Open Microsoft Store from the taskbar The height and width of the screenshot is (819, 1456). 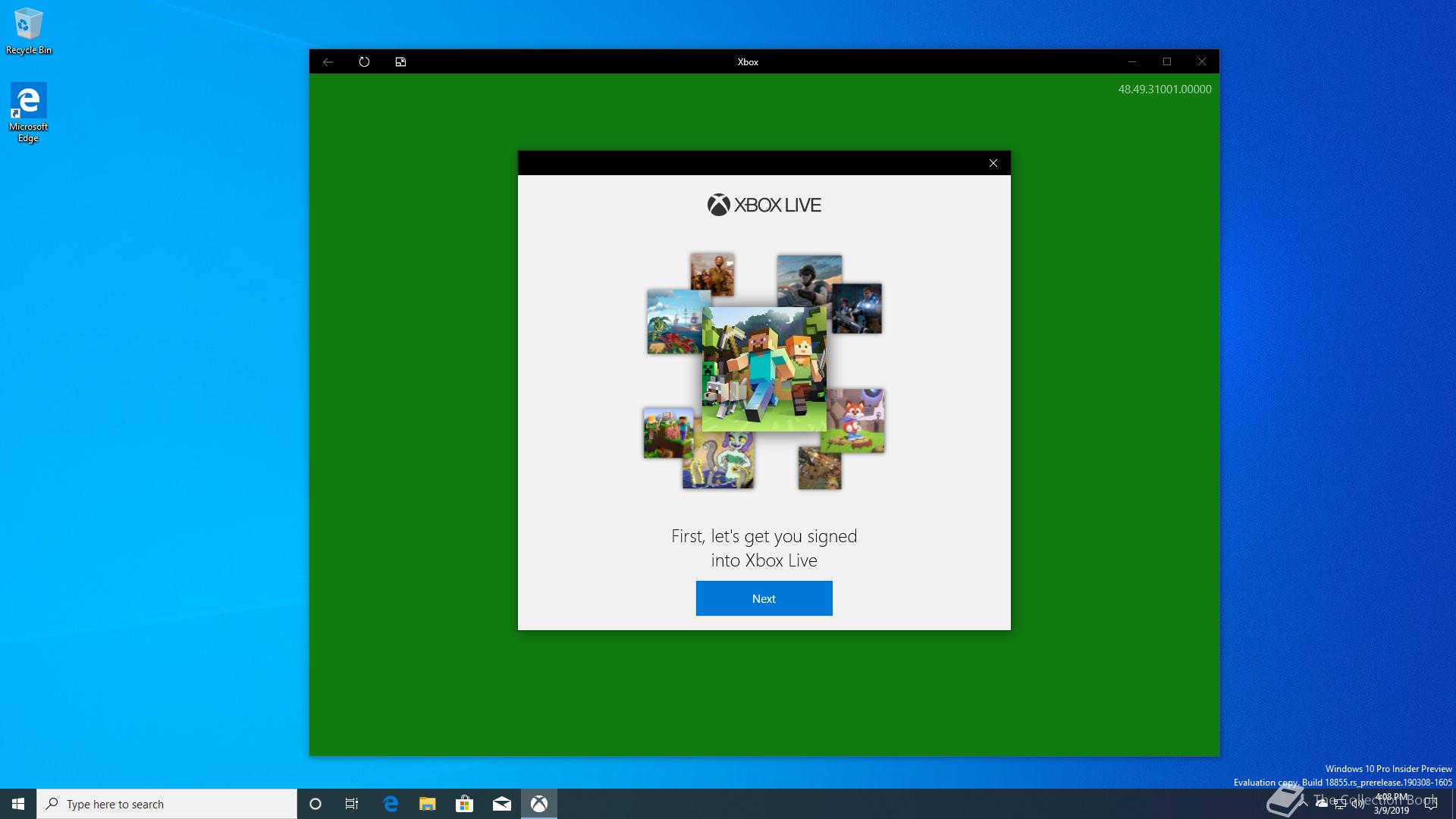click(465, 804)
